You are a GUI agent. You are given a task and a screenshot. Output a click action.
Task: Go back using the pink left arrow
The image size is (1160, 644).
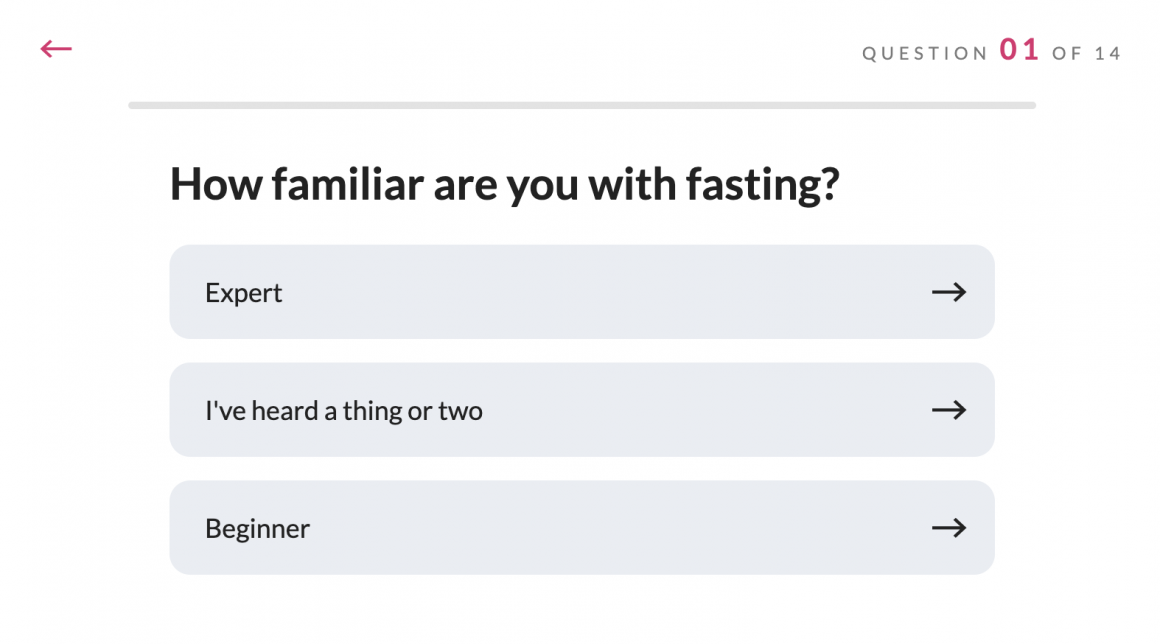[56, 48]
